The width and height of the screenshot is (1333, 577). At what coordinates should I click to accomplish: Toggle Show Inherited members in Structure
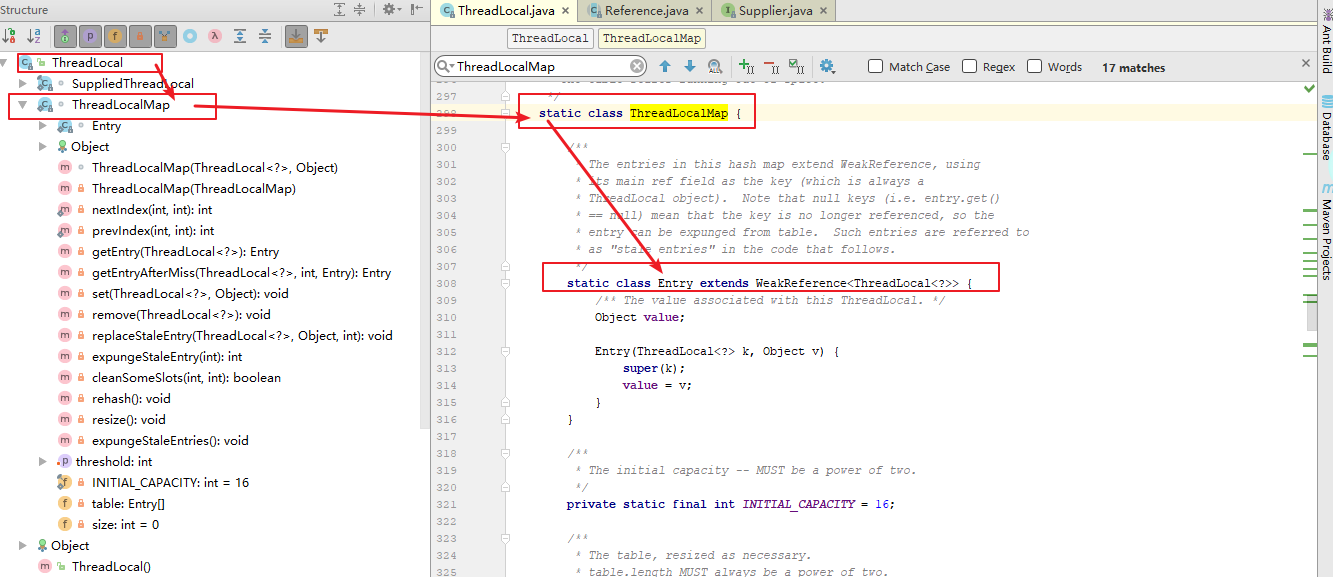[65, 36]
